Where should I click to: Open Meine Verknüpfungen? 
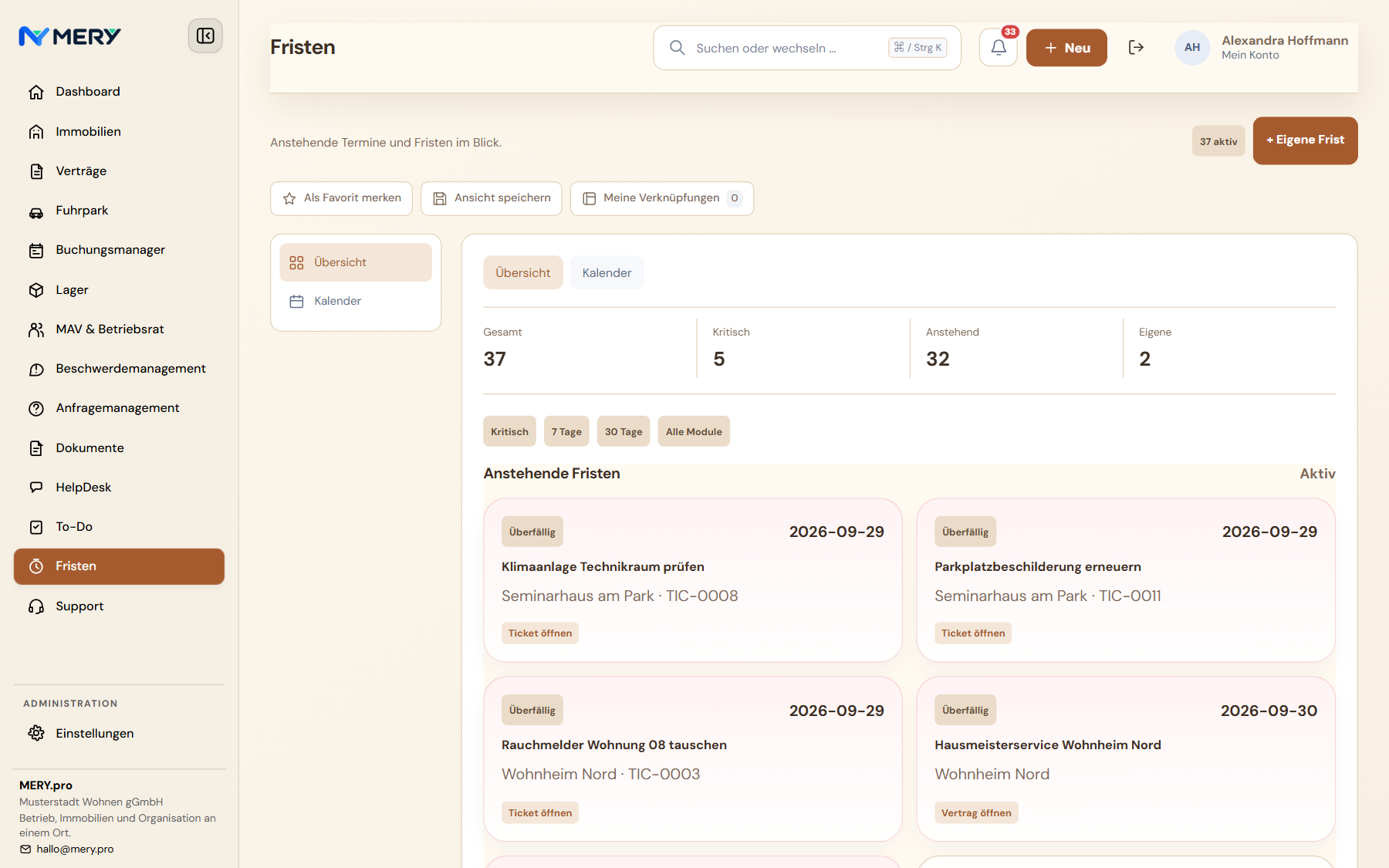point(661,198)
